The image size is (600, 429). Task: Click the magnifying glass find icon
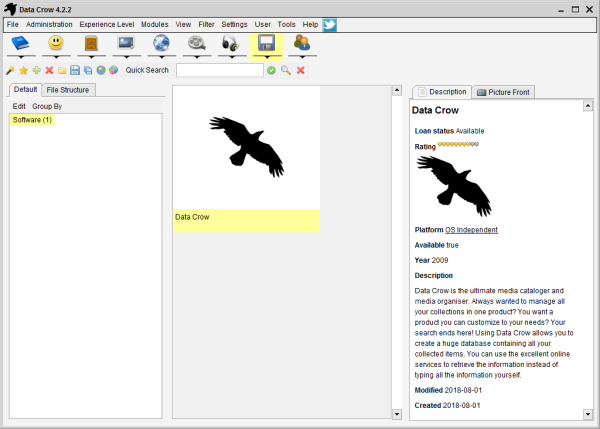tap(286, 70)
